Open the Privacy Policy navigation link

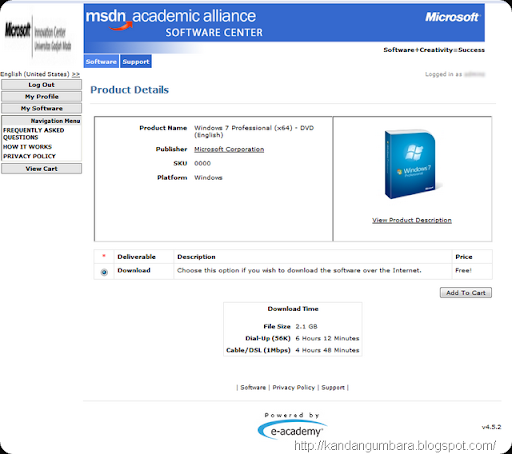click(x=29, y=156)
